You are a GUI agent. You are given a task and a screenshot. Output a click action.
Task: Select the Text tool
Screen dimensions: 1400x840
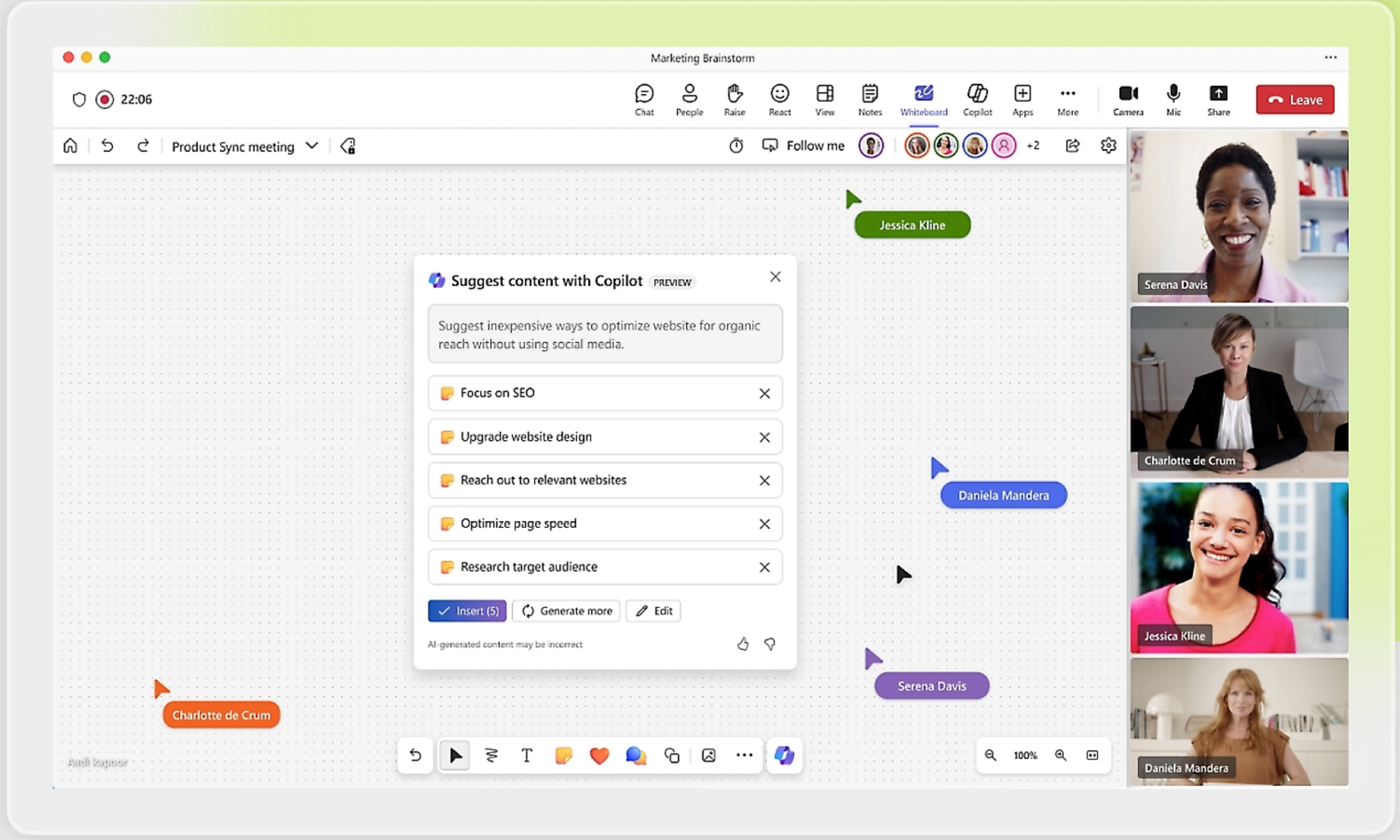[527, 755]
